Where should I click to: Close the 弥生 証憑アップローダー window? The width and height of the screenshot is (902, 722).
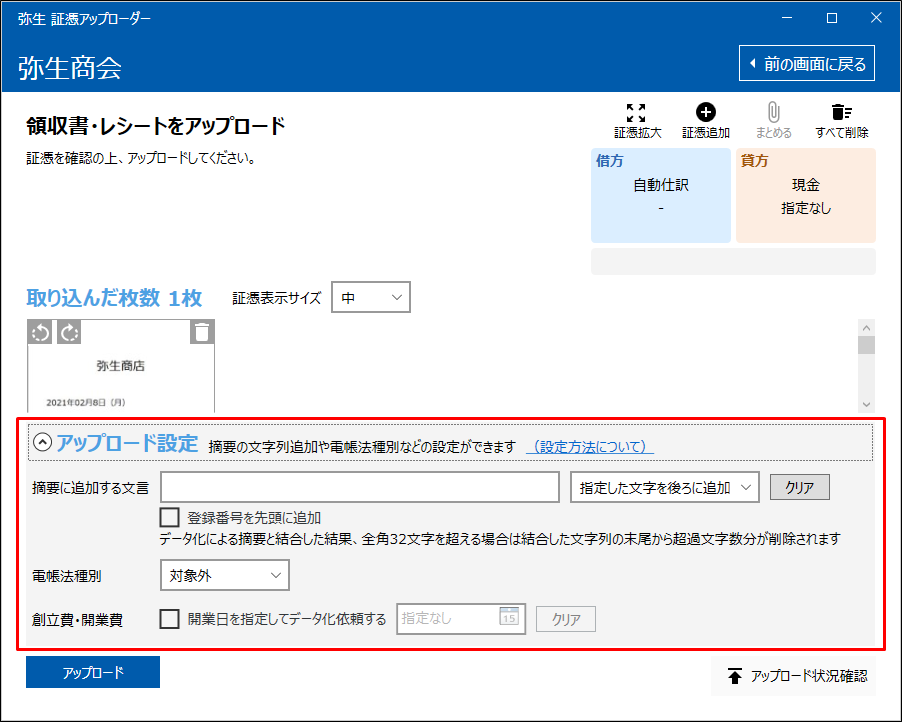pos(876,18)
